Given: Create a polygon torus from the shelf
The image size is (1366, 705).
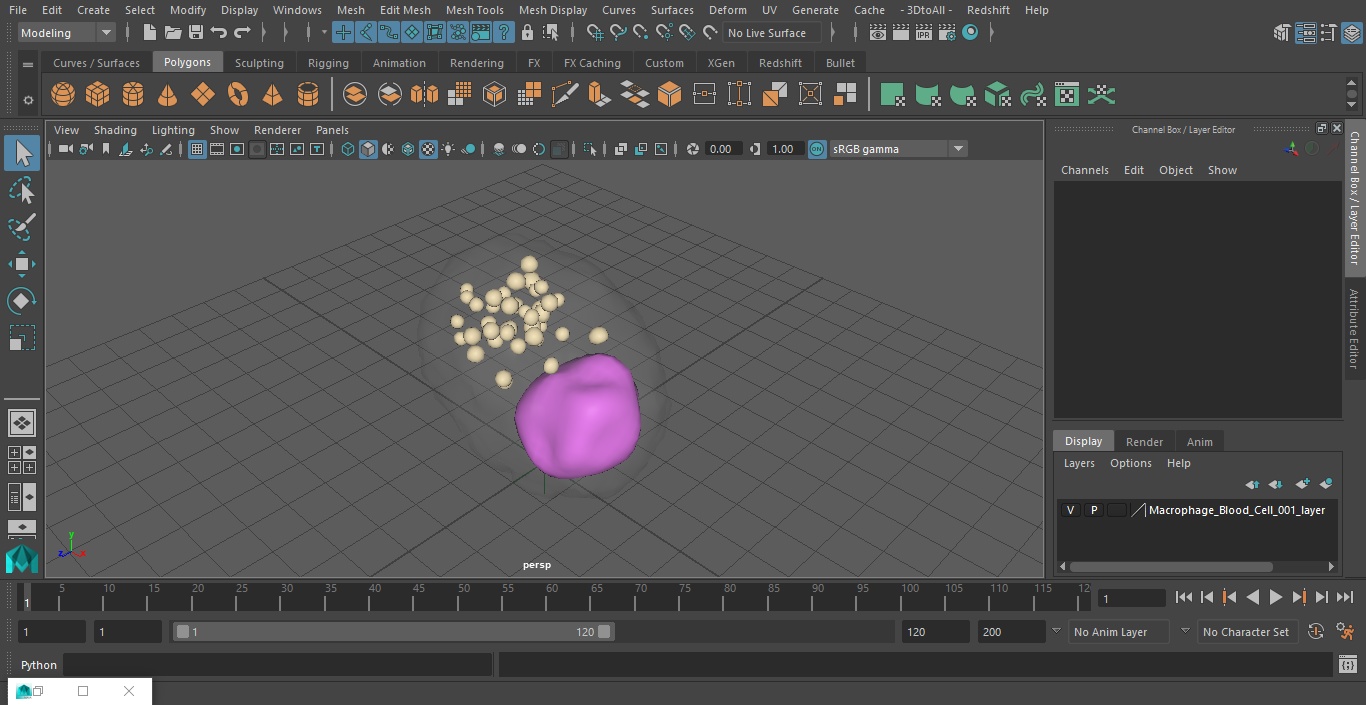Looking at the screenshot, I should 238,95.
